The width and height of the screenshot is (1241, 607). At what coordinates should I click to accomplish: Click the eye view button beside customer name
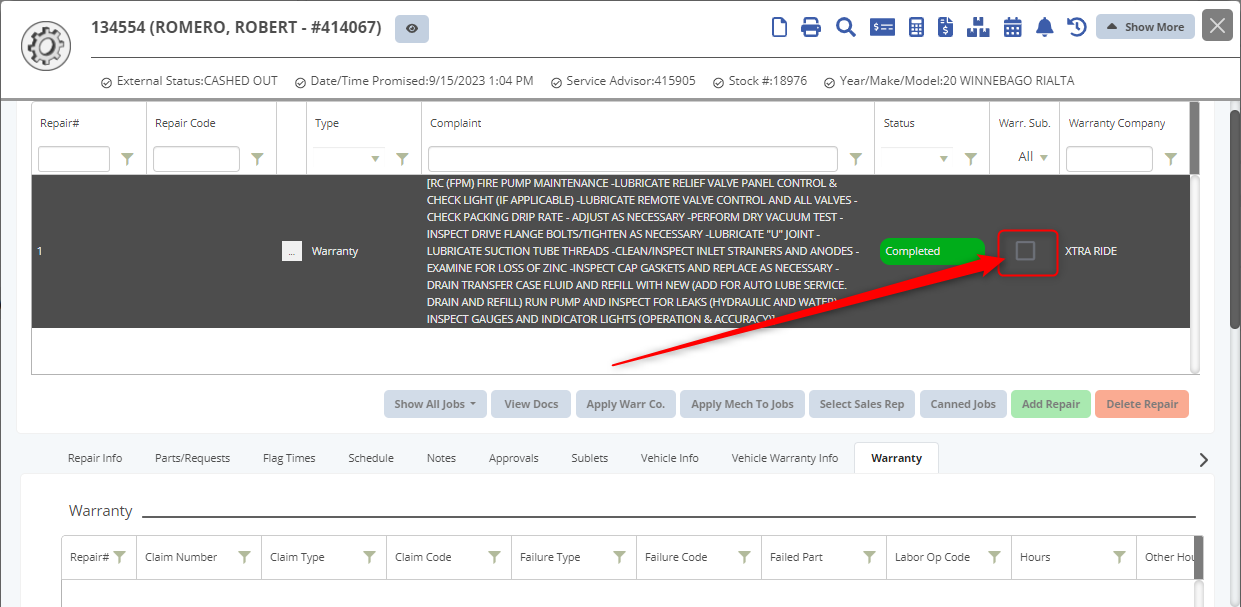coord(412,28)
